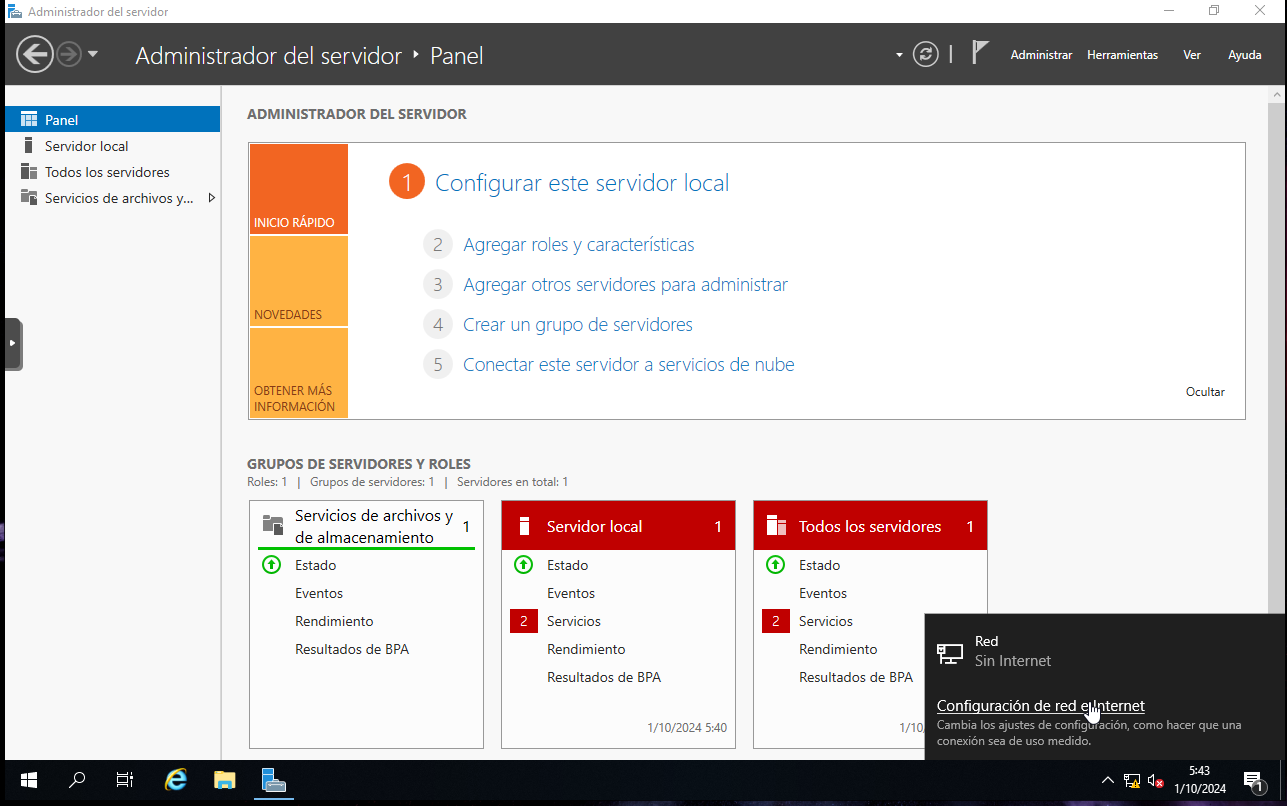Click Agregar roles y características link
This screenshot has height=806, width=1287.
coord(579,245)
